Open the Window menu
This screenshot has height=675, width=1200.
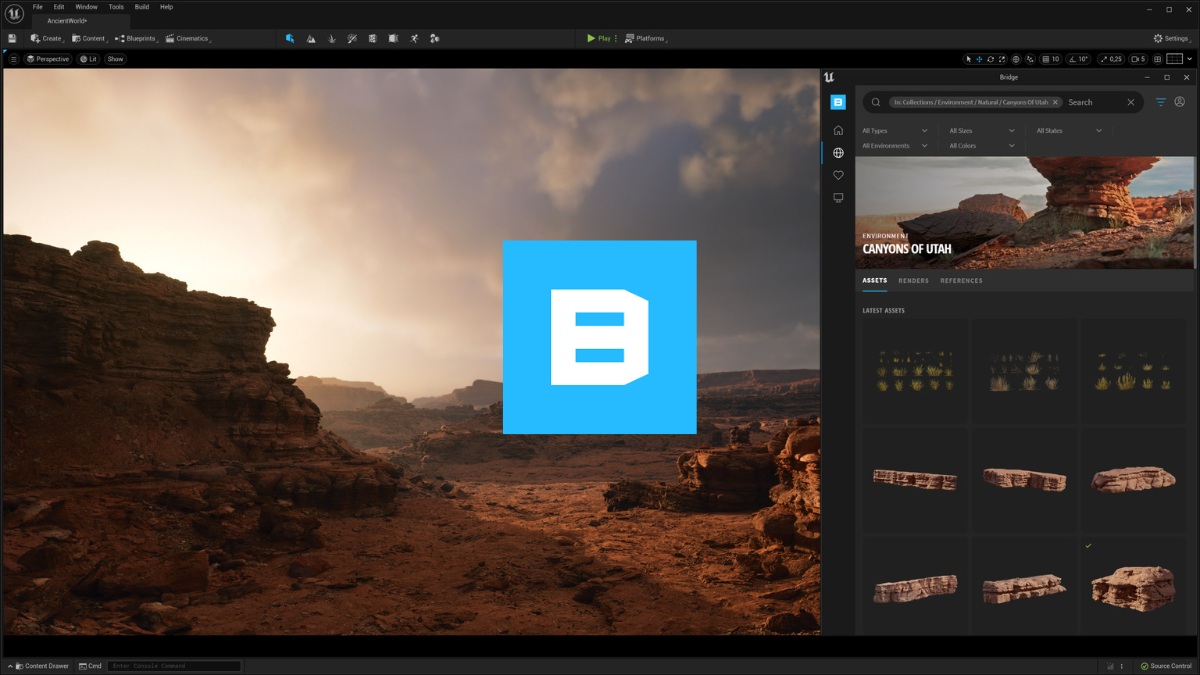pyautogui.click(x=87, y=7)
